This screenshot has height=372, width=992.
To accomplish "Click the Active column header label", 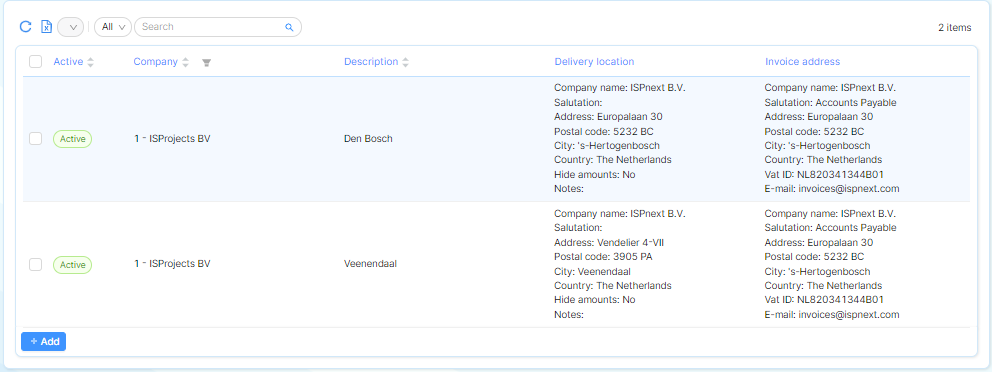I will pyautogui.click(x=68, y=61).
